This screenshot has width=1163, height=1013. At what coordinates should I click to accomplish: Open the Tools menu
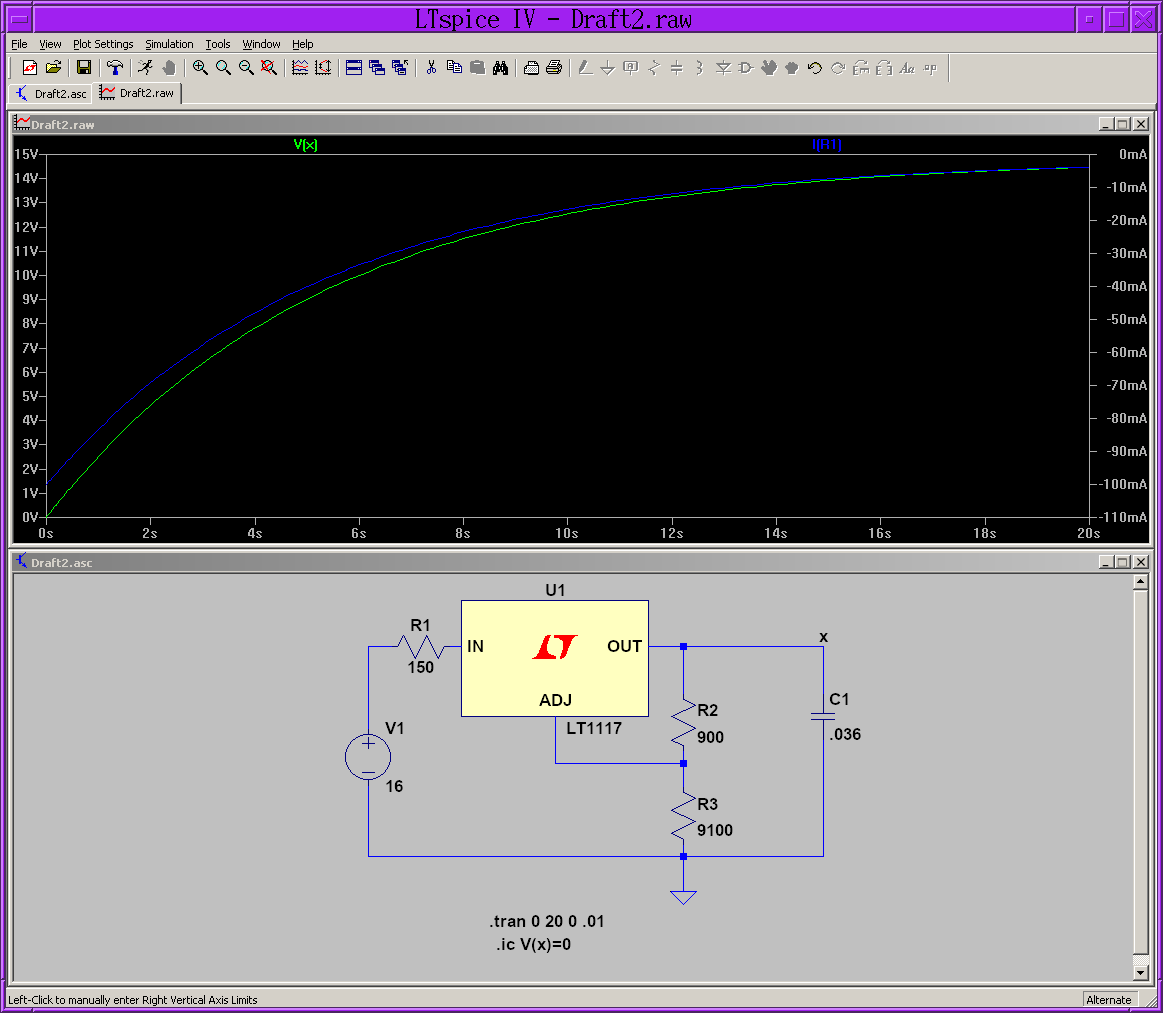pyautogui.click(x=218, y=44)
